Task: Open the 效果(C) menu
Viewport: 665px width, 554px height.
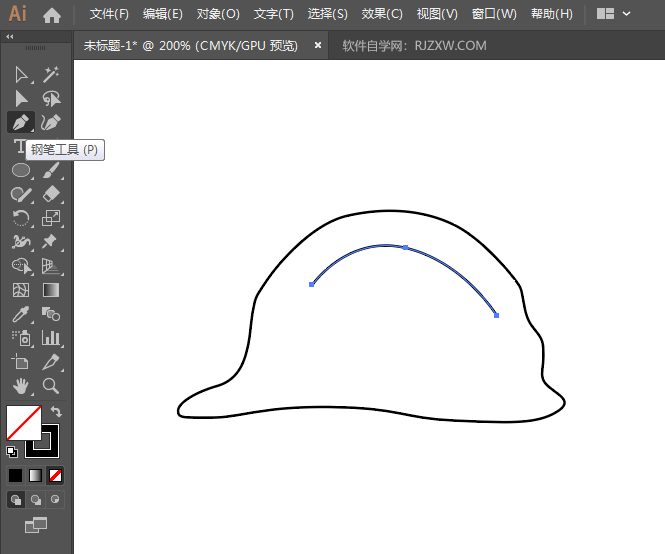Action: 382,14
